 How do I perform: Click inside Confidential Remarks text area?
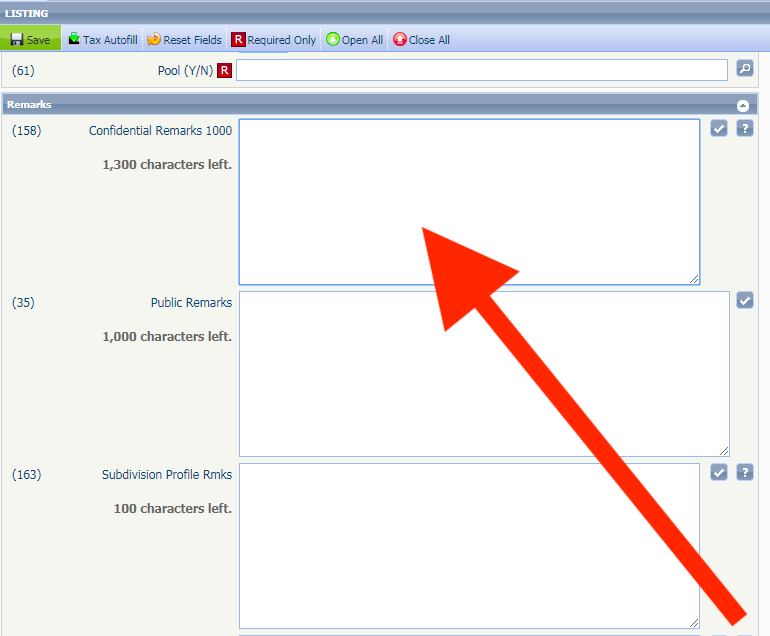click(469, 202)
